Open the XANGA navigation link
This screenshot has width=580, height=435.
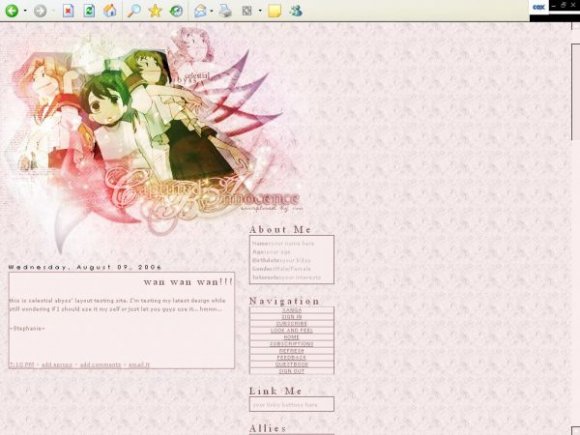(291, 310)
